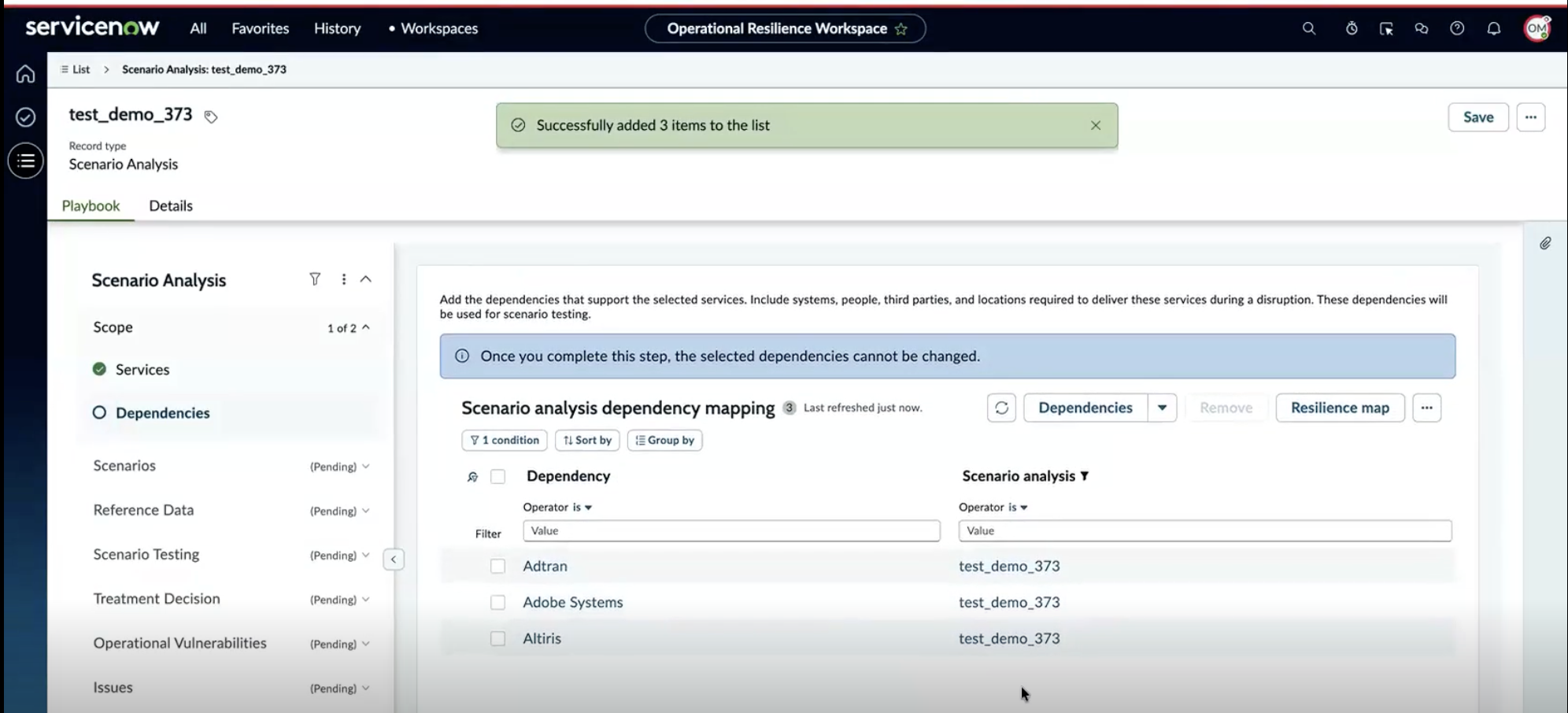
Task: Switch to the Playbook tab
Action: pos(91,205)
